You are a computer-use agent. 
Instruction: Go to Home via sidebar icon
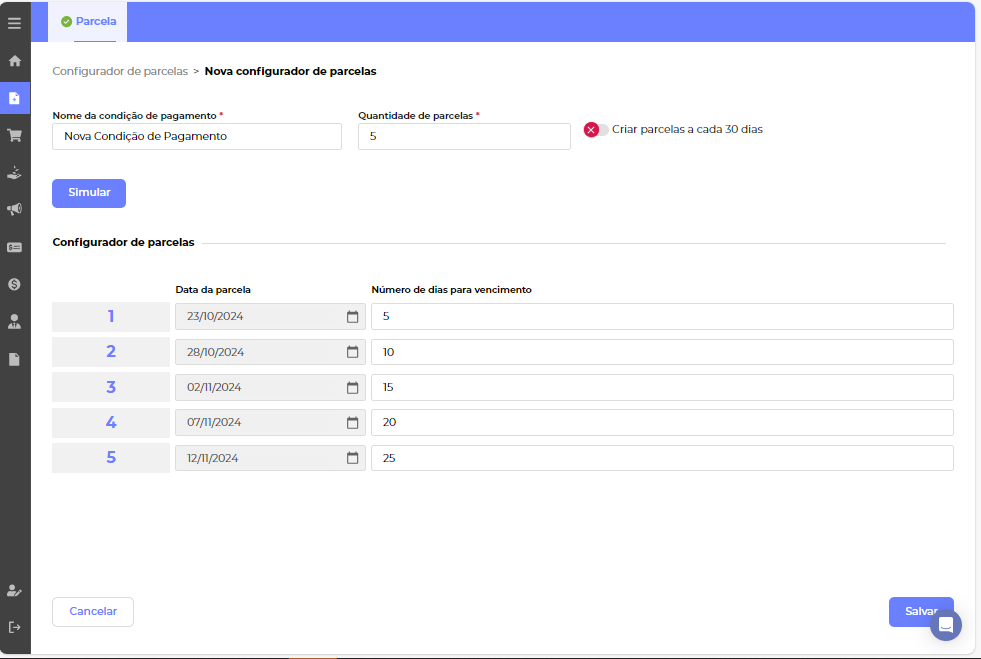click(x=15, y=60)
